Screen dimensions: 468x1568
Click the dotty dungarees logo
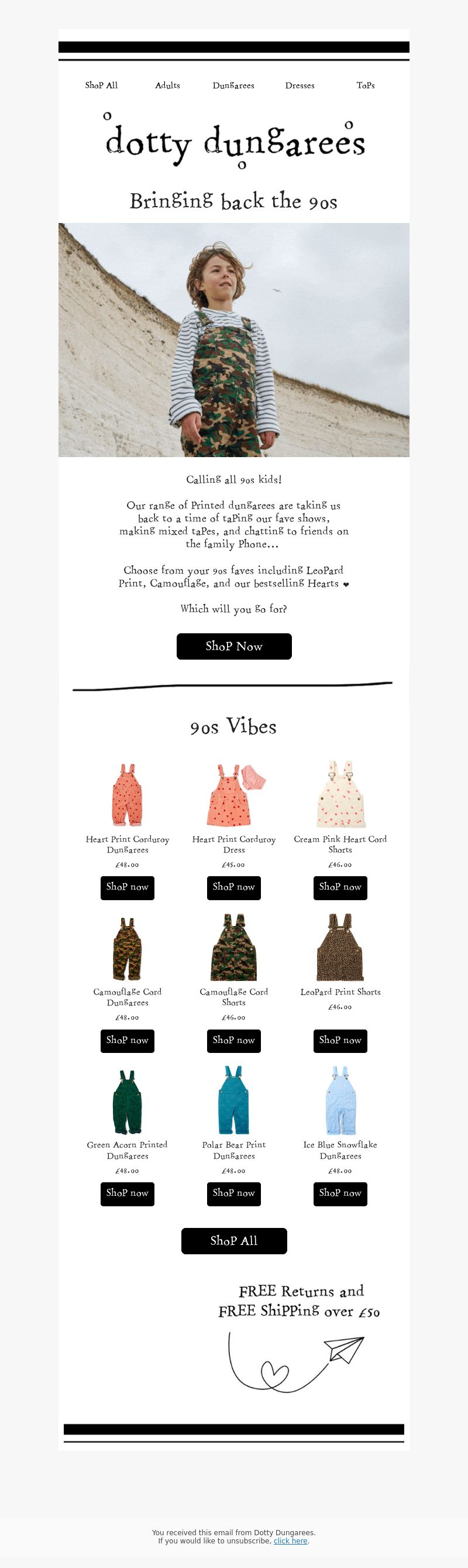235,140
